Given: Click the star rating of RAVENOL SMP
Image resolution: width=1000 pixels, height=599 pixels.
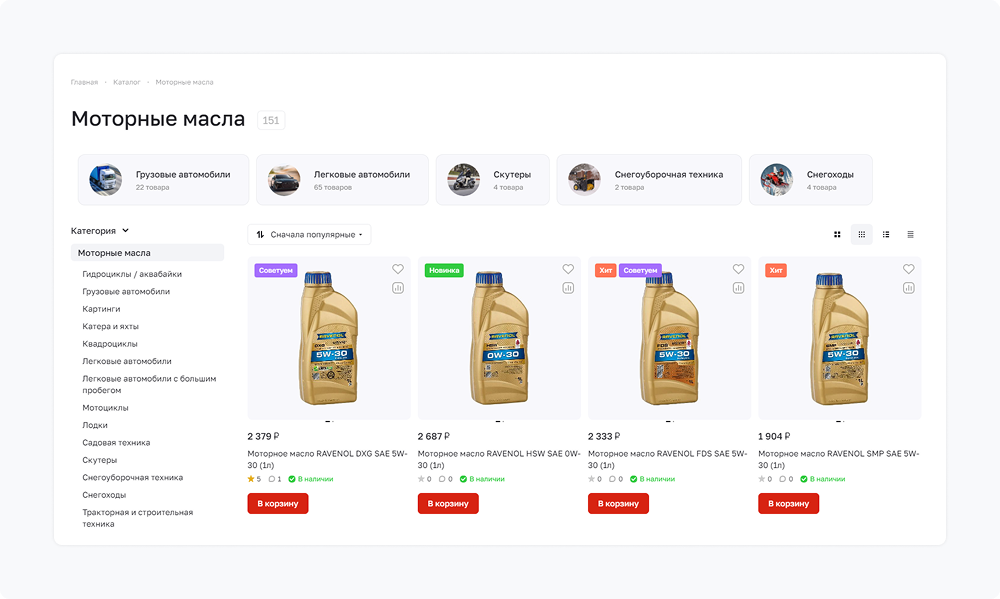Looking at the screenshot, I should (765, 479).
